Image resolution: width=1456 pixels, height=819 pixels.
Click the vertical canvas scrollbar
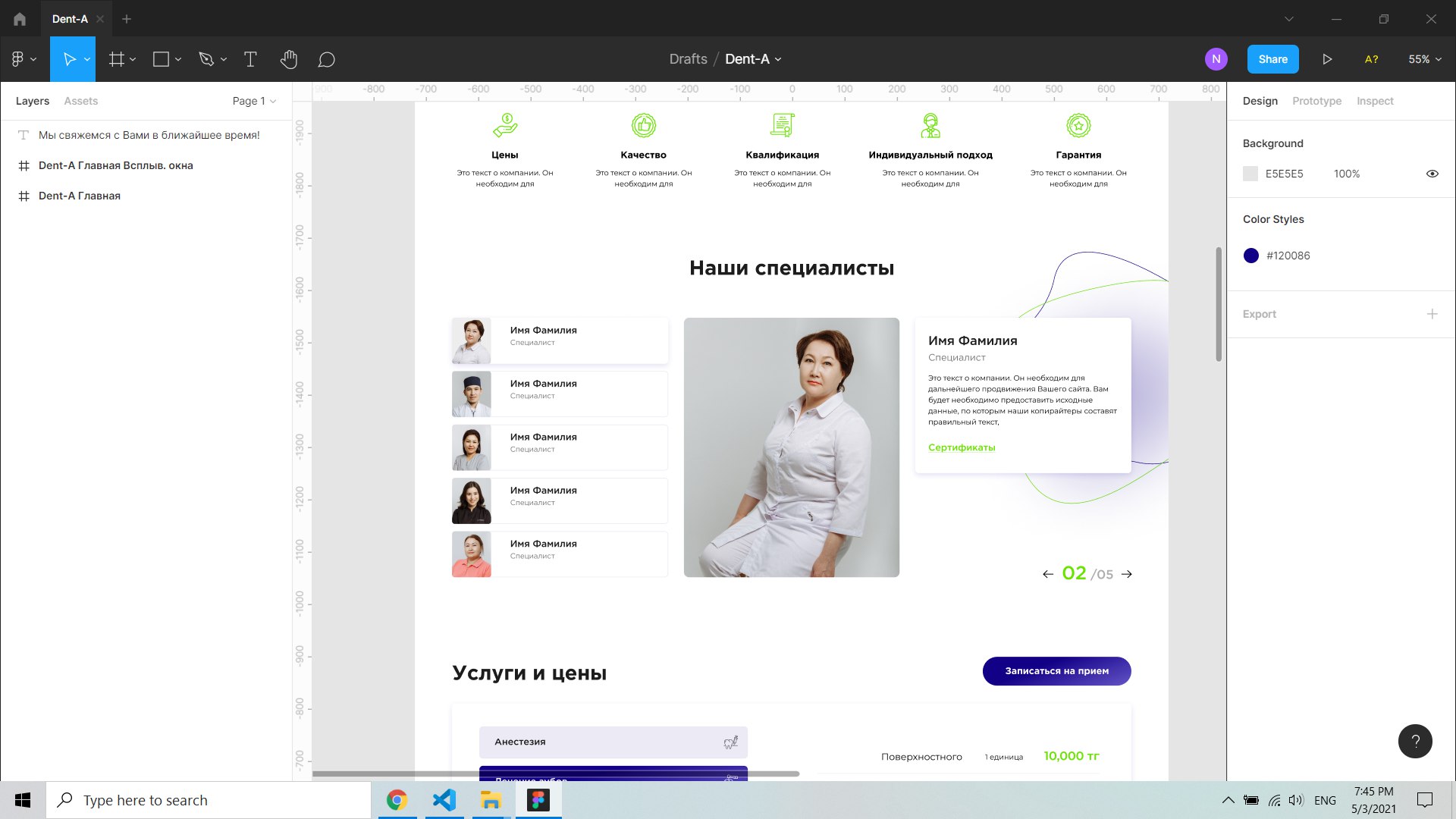pos(1219,304)
